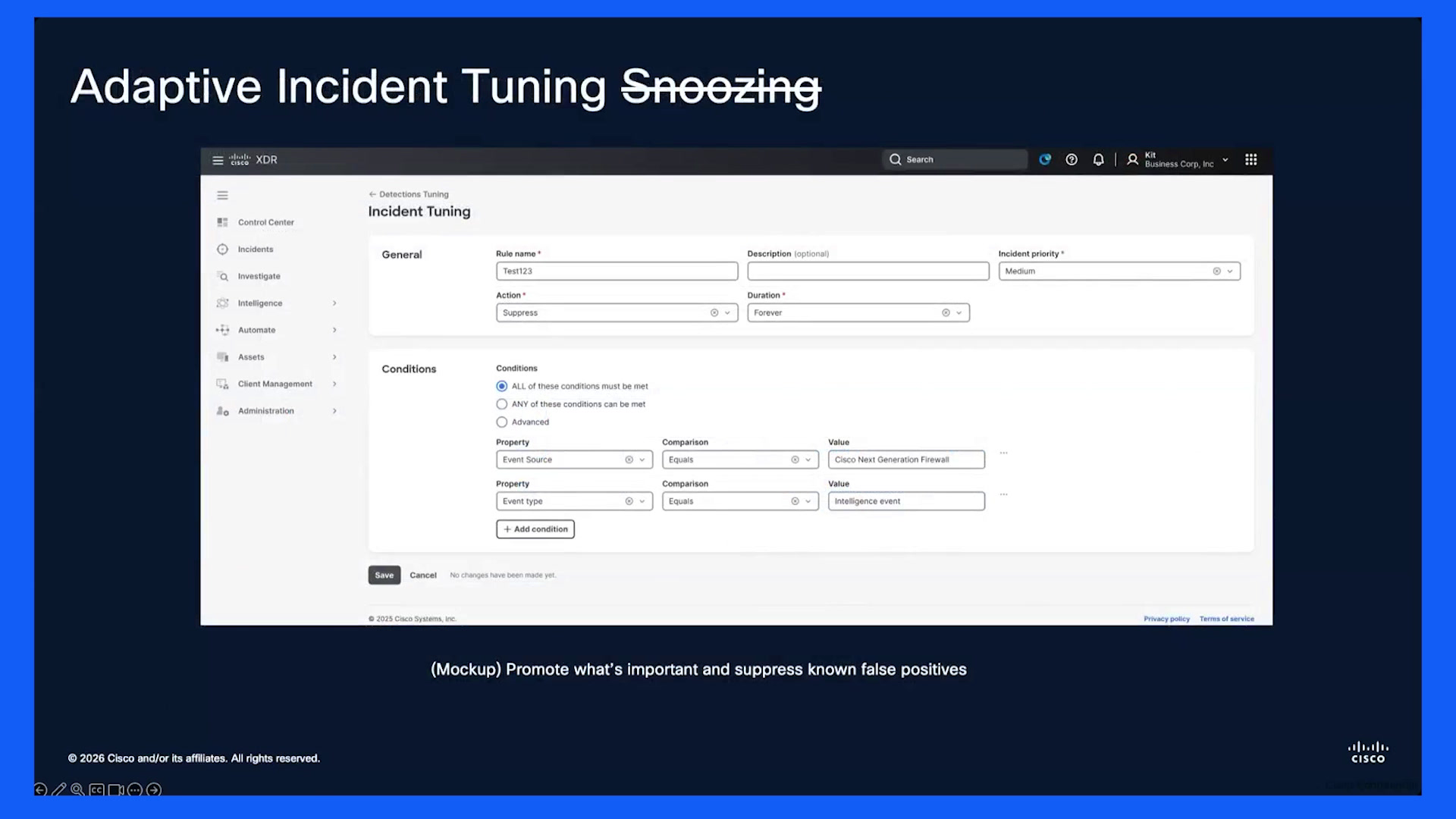
Task: Open the apps grid launcher icon
Action: tap(1251, 159)
